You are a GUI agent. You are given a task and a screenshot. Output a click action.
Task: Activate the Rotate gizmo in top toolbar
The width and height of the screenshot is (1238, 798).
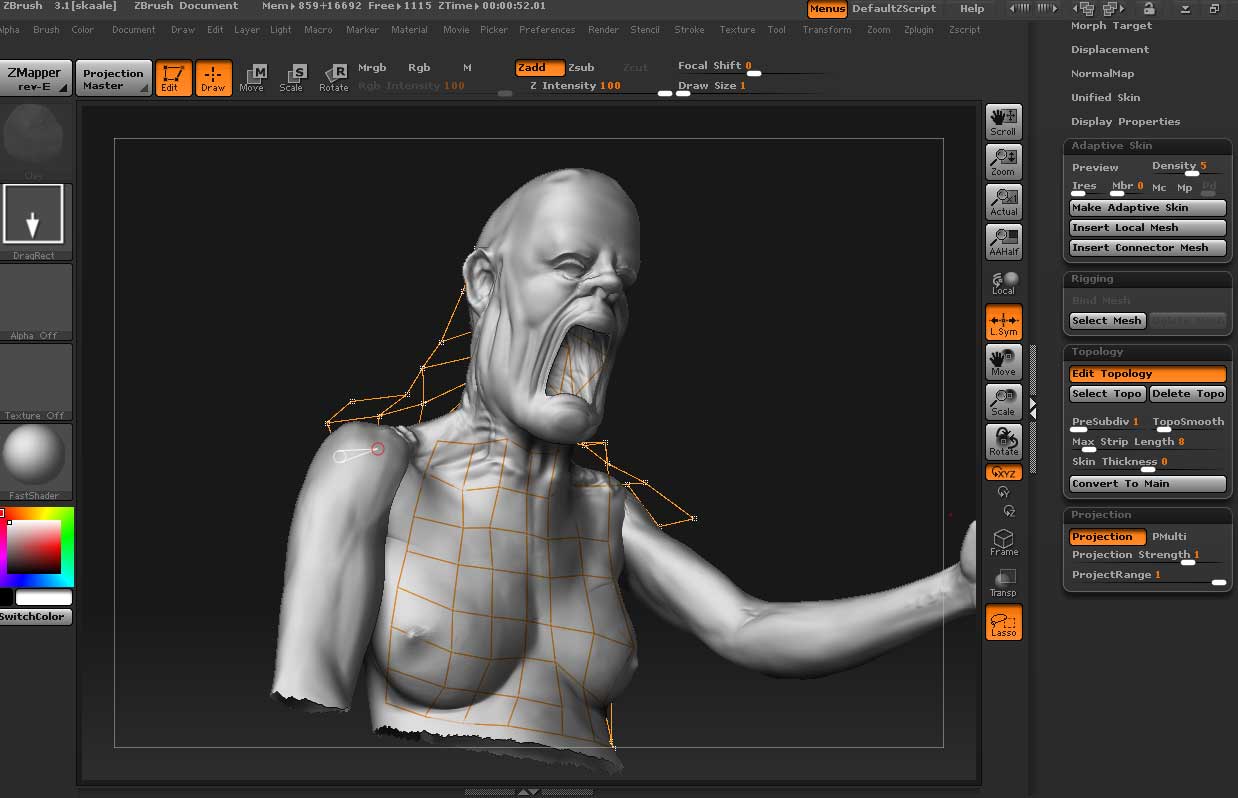[x=334, y=77]
